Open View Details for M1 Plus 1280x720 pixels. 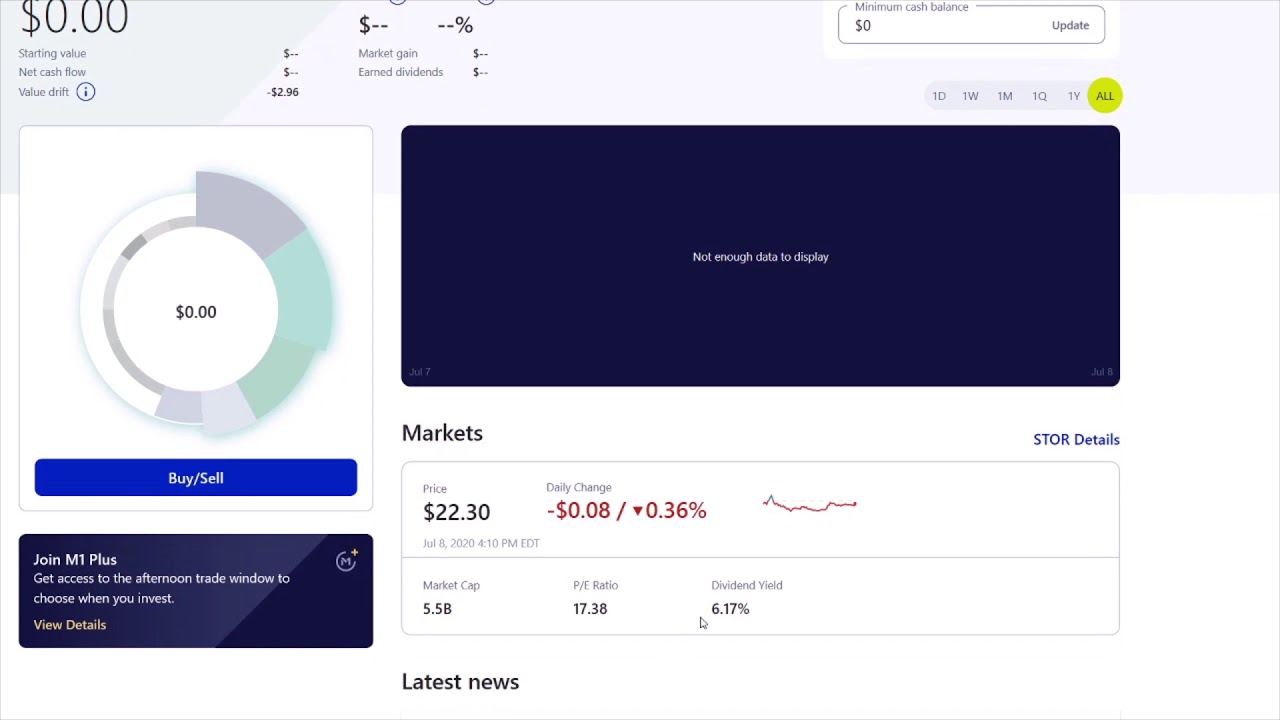coord(70,625)
